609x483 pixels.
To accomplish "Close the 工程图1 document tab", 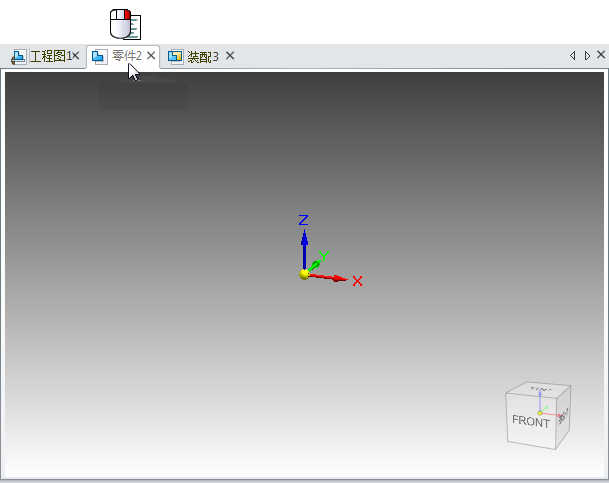I will (x=76, y=56).
